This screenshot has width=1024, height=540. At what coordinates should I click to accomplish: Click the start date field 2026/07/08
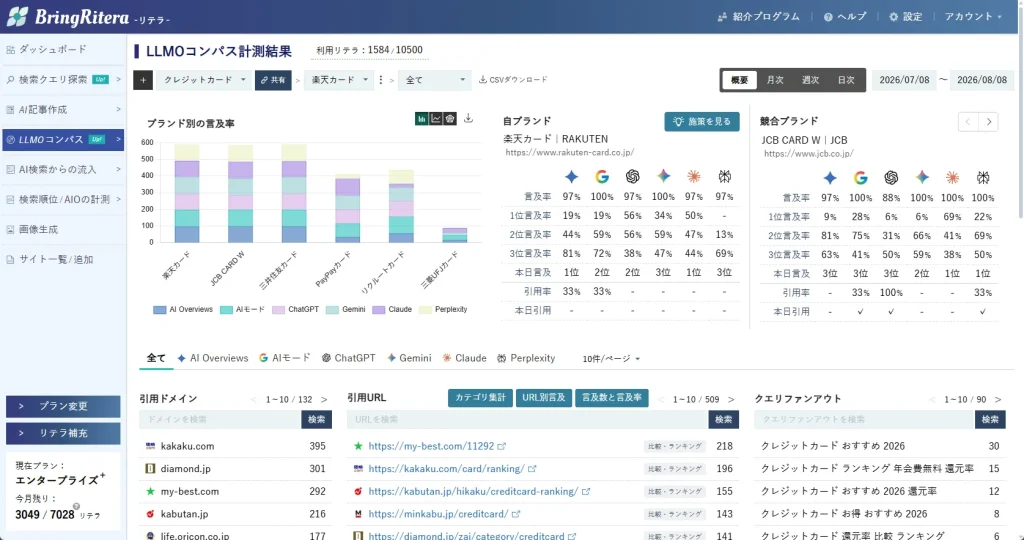[x=904, y=80]
